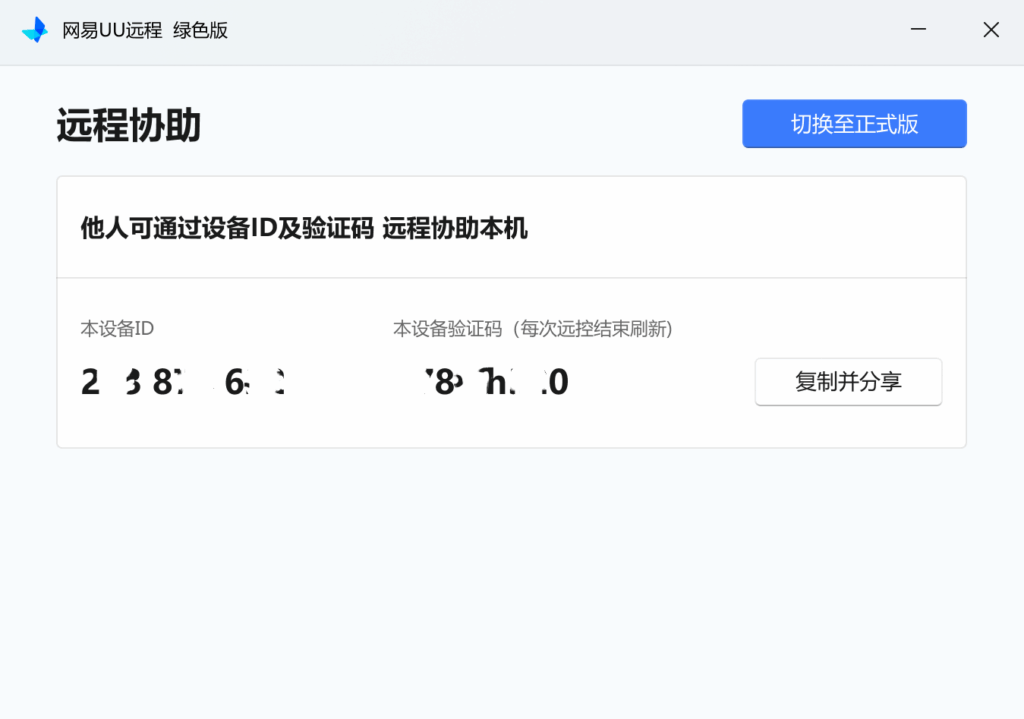Click the 网易UU远程 绿色版 window title
The image size is (1024, 719).
145,30
